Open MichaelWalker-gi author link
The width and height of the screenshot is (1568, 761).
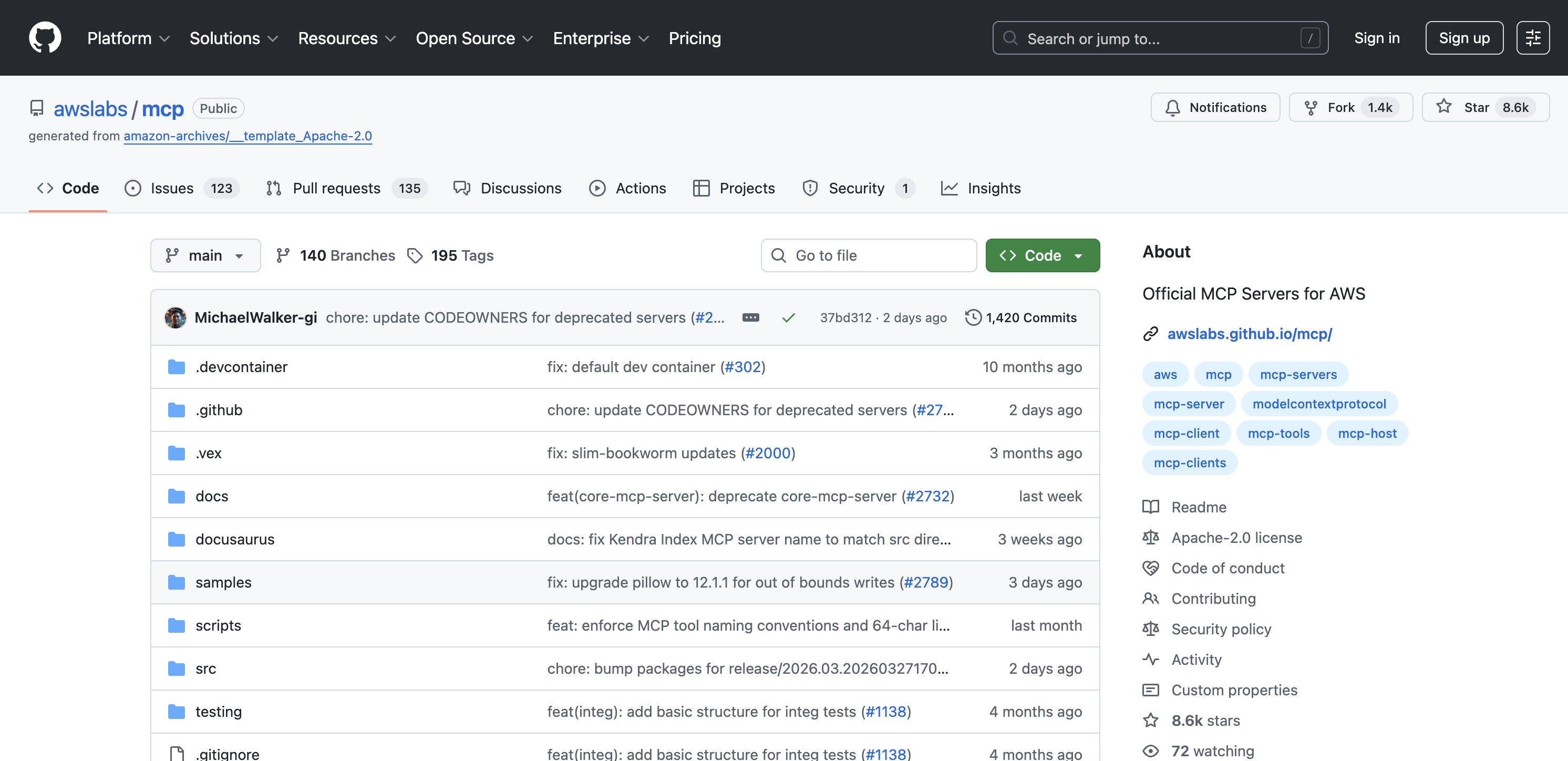tap(256, 317)
